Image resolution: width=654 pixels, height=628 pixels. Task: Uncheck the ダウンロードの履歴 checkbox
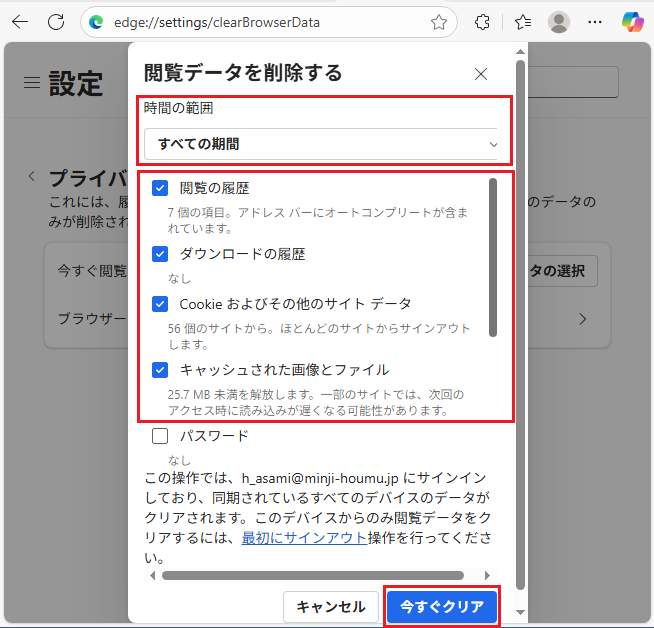pos(160,254)
